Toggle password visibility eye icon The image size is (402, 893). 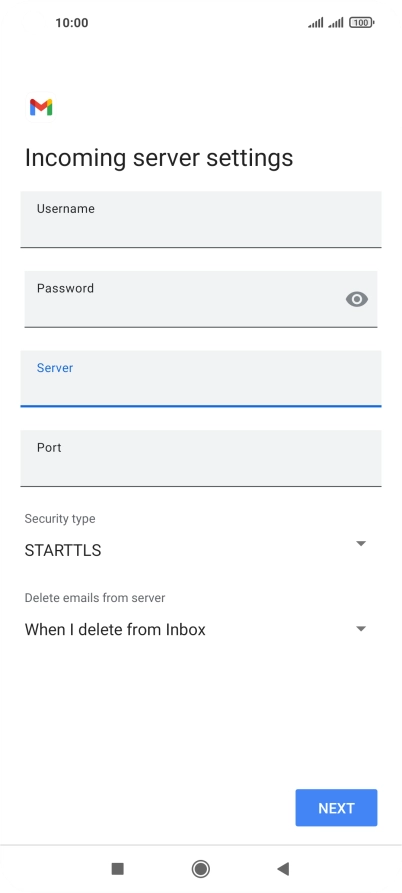(357, 299)
